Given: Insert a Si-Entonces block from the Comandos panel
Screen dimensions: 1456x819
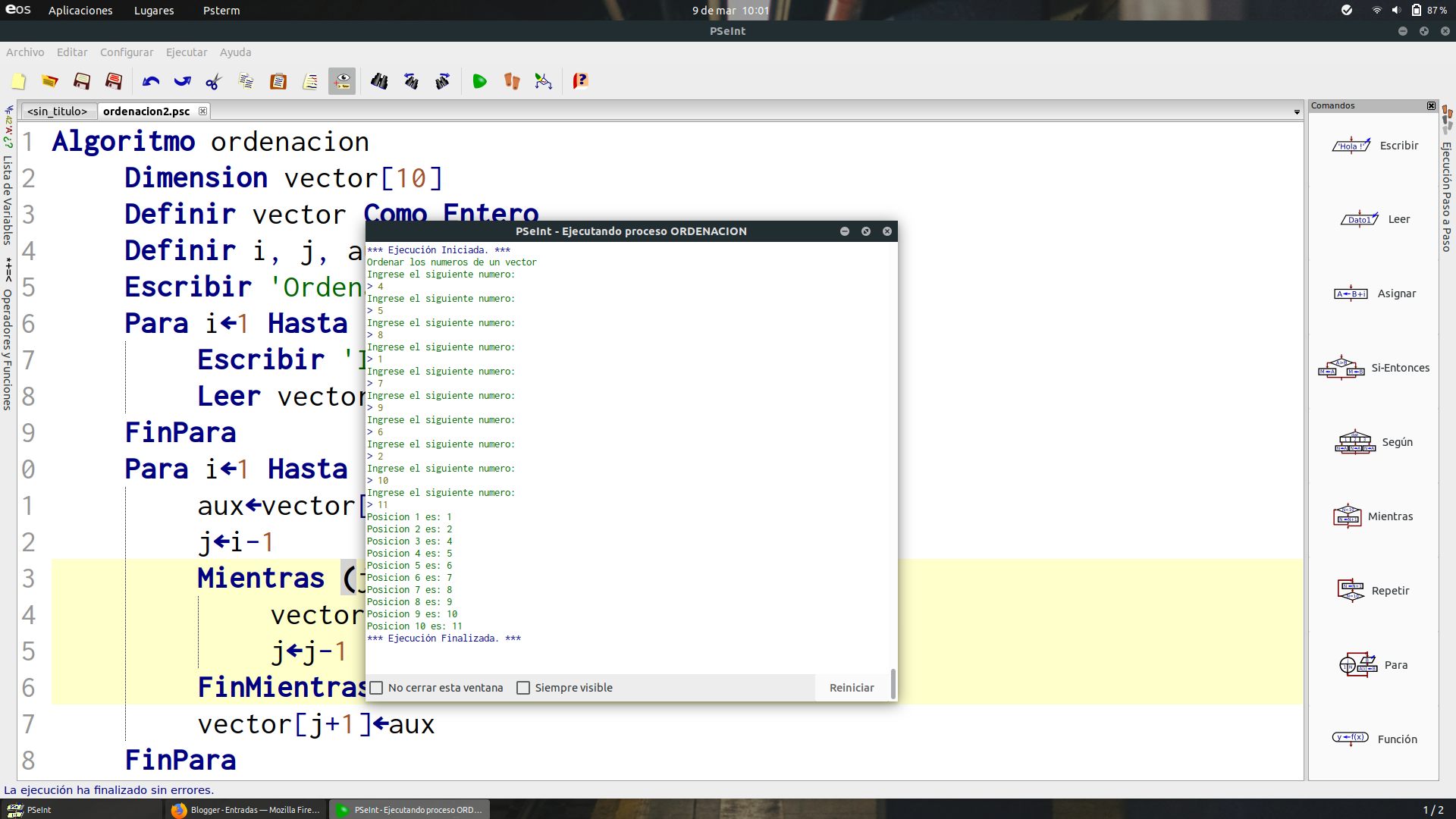Looking at the screenshot, I should coord(1373,368).
